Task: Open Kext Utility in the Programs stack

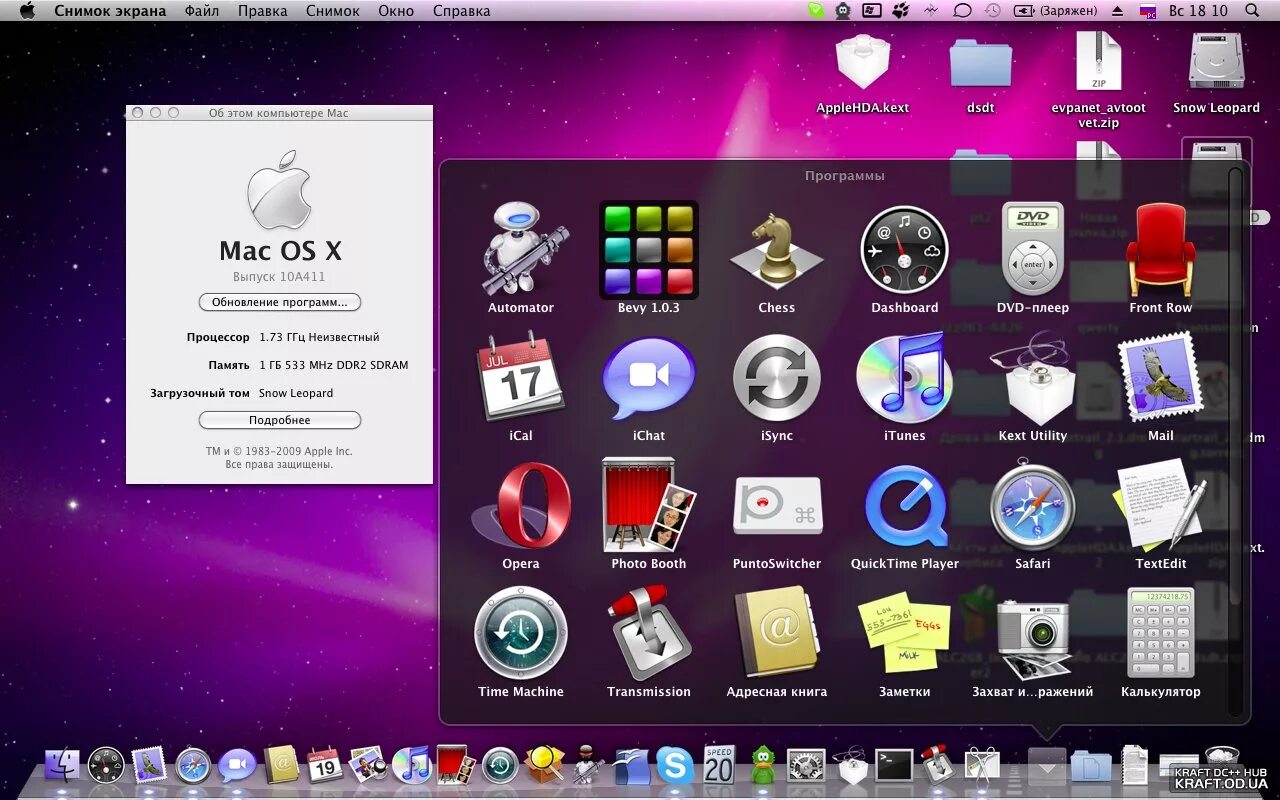Action: [1033, 378]
